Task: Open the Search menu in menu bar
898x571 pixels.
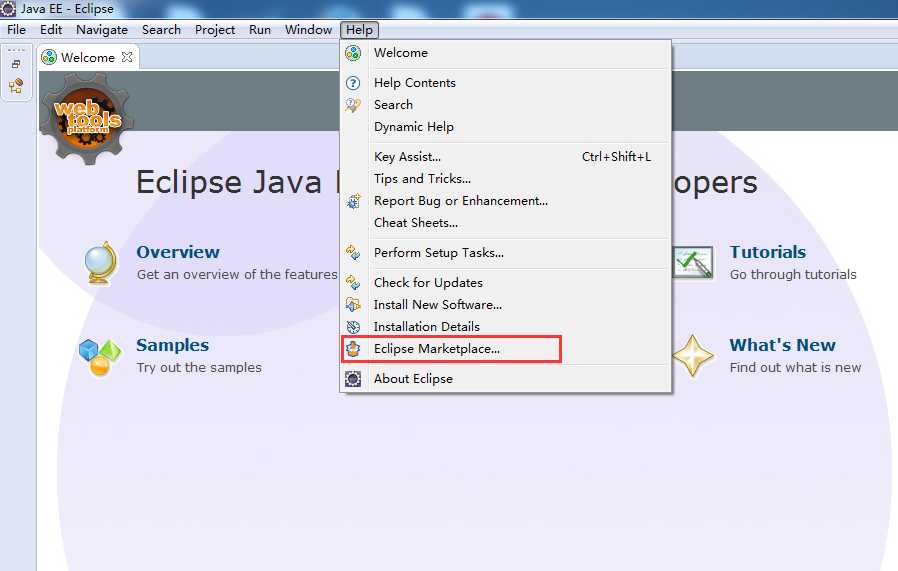Action: tap(162, 30)
